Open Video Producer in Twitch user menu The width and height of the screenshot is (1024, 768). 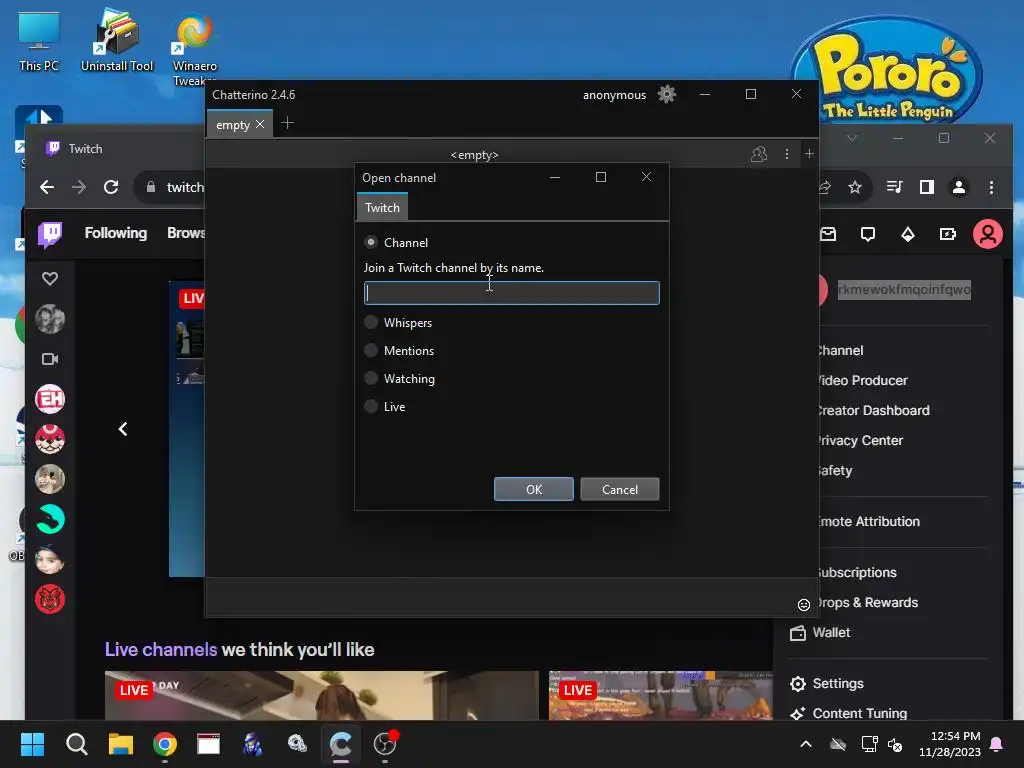click(862, 381)
